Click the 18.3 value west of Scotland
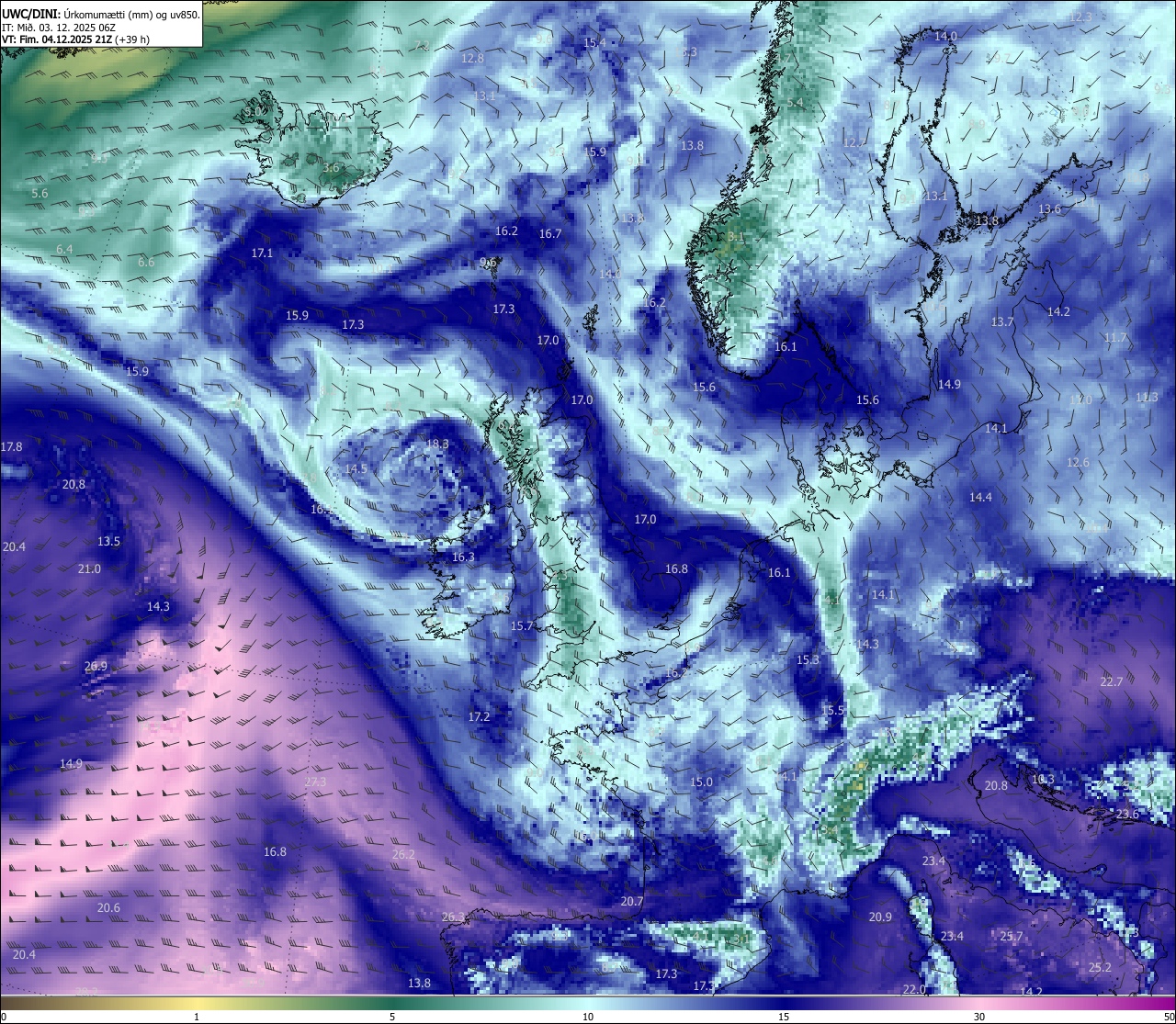The image size is (1176, 1024). [x=437, y=444]
